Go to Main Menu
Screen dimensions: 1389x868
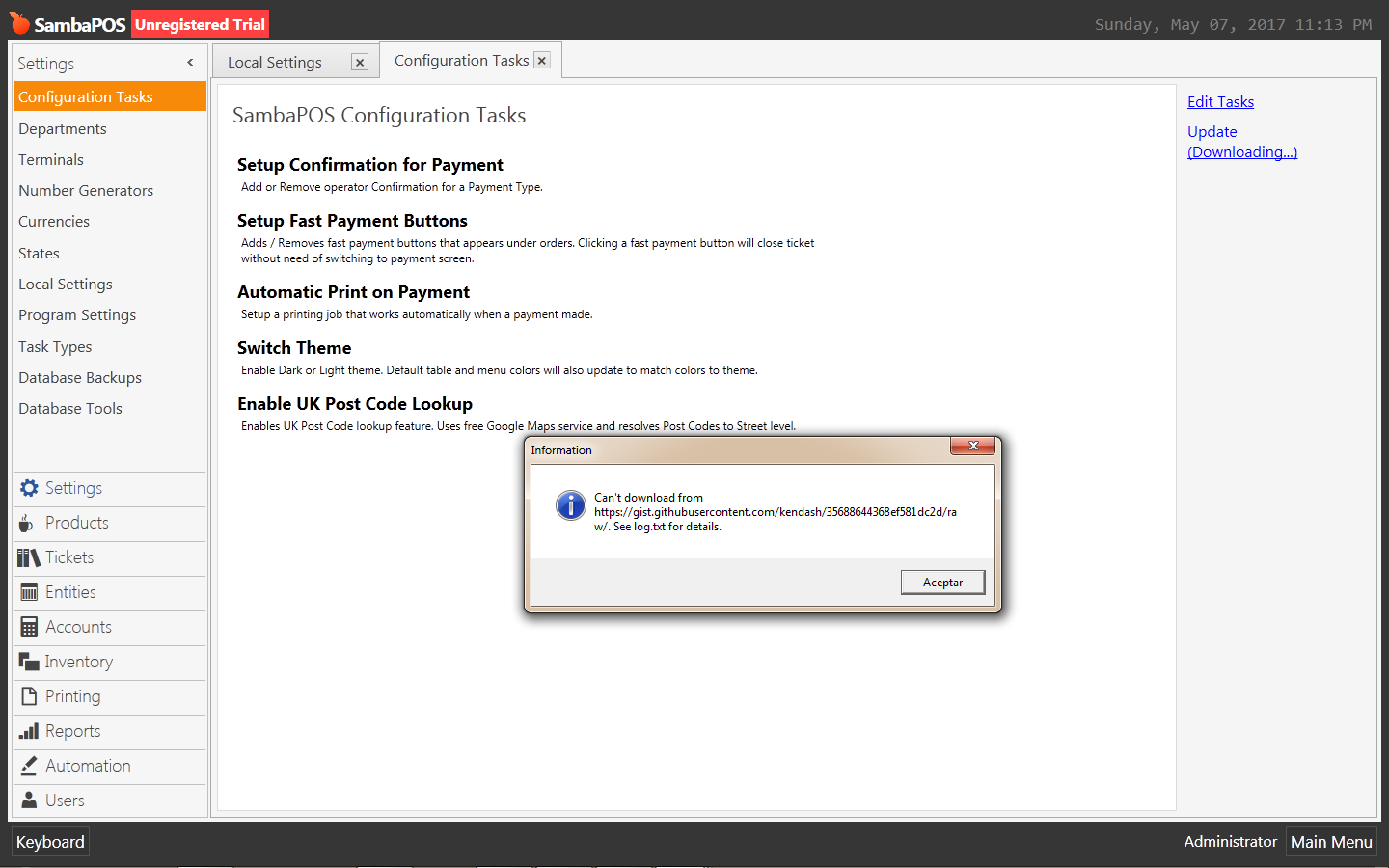pyautogui.click(x=1331, y=842)
